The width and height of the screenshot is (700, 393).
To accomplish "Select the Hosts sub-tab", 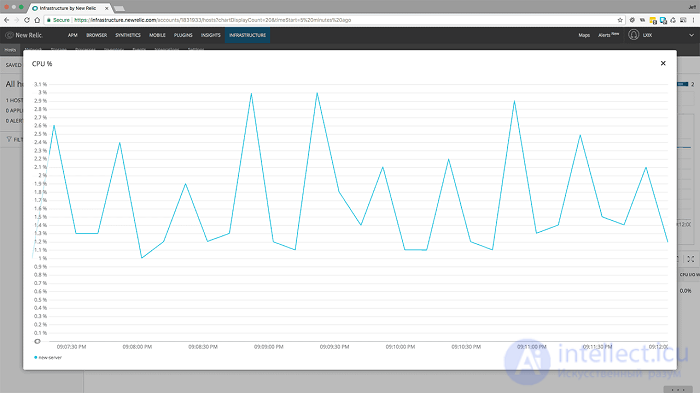I will click(10, 50).
